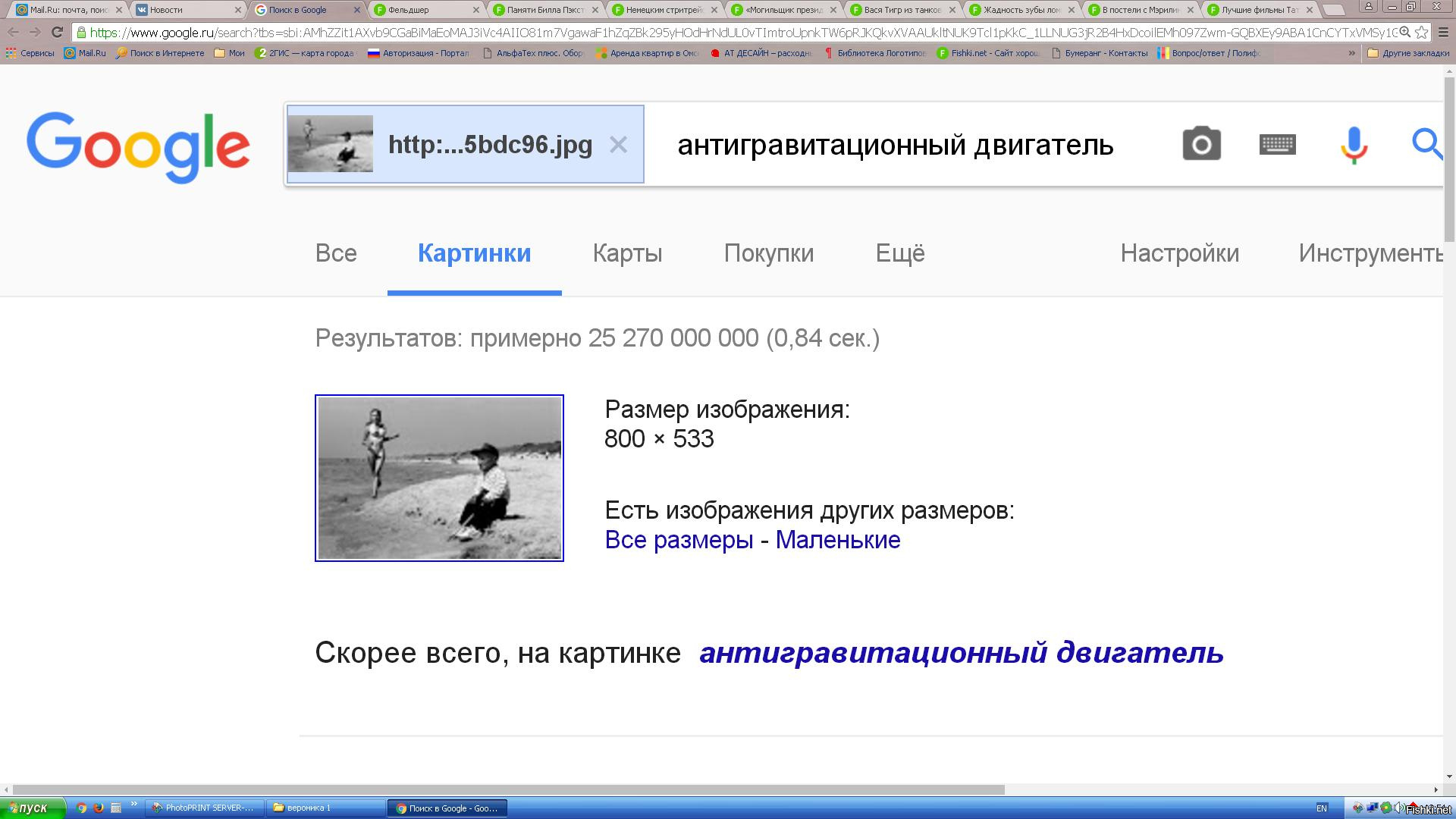1456x819 pixels.
Task: Click the browser reload button
Action: [x=57, y=33]
